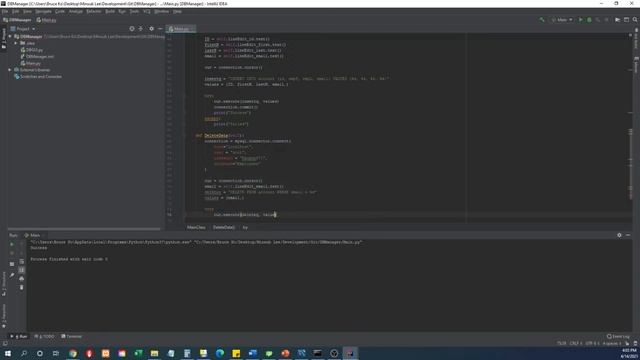Expand External Libraries in project tree
This screenshot has height=360, width=640.
pos(10,70)
